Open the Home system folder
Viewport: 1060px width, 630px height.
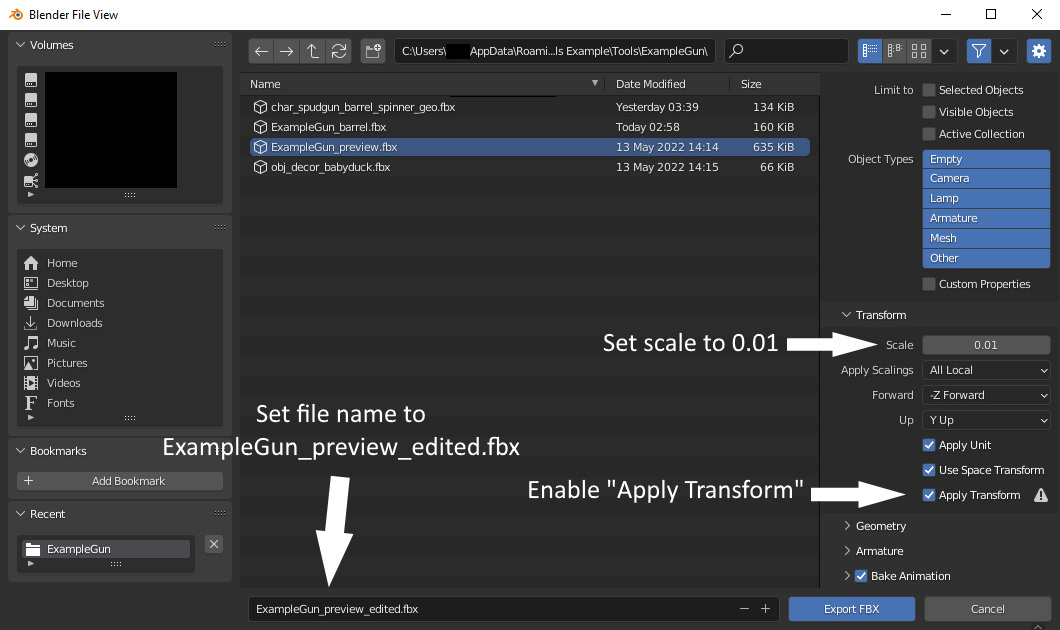click(62, 263)
